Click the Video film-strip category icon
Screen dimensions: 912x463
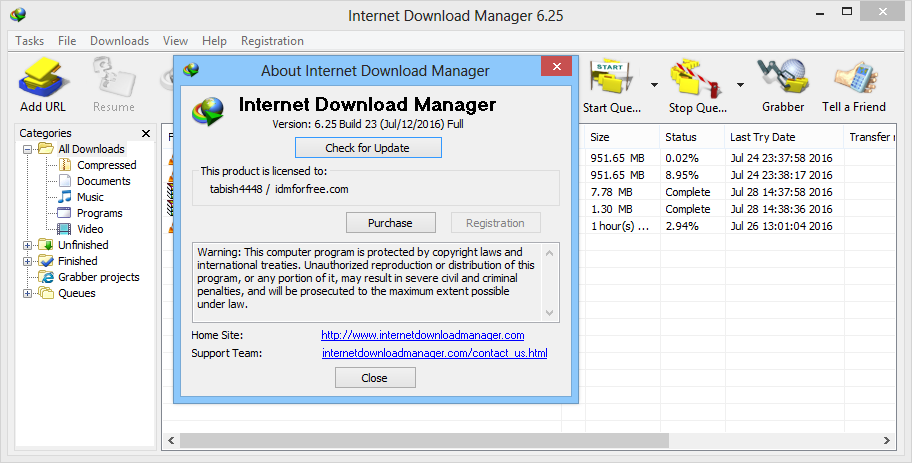coord(64,229)
